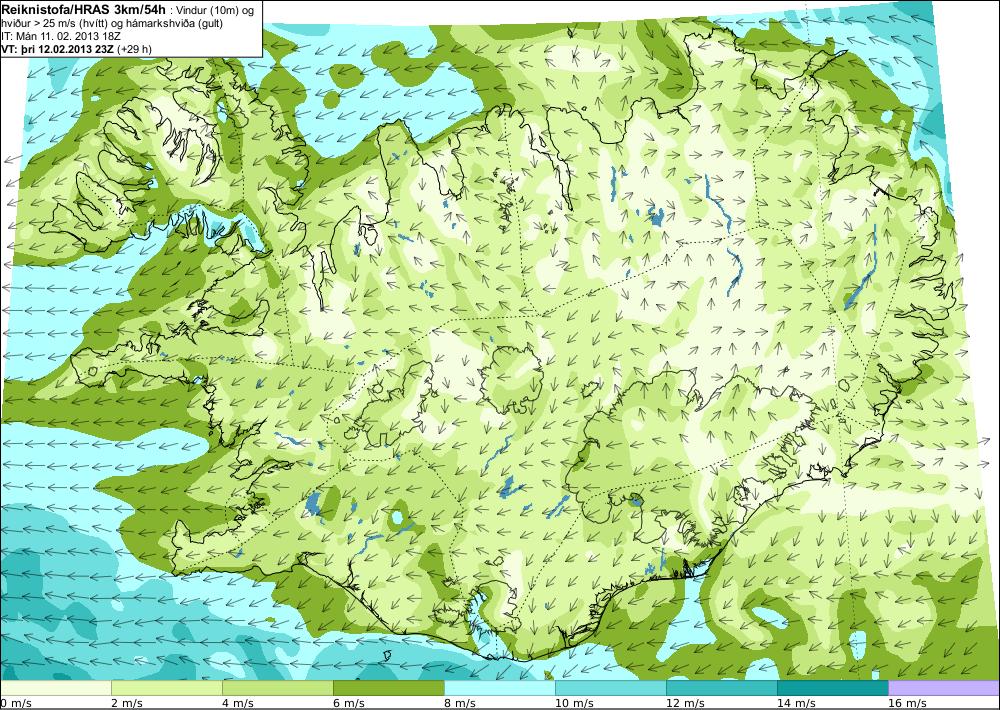Screen dimensions: 1000x710
Task: Click the '16 m/s' legend label
Action: [907, 703]
